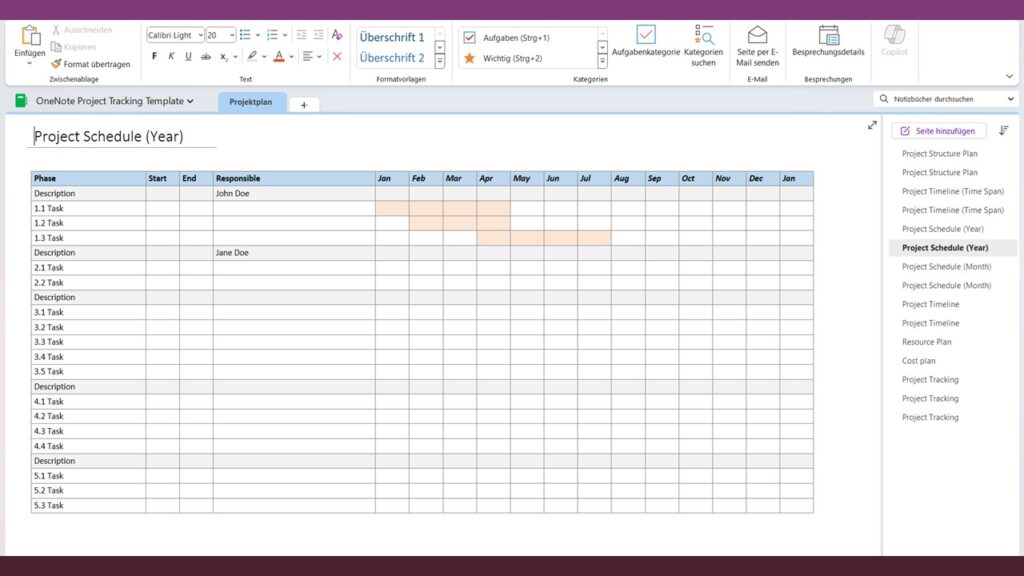Viewport: 1024px width, 576px height.
Task: Click the Aufgabenkategorie icon
Action: [x=646, y=35]
